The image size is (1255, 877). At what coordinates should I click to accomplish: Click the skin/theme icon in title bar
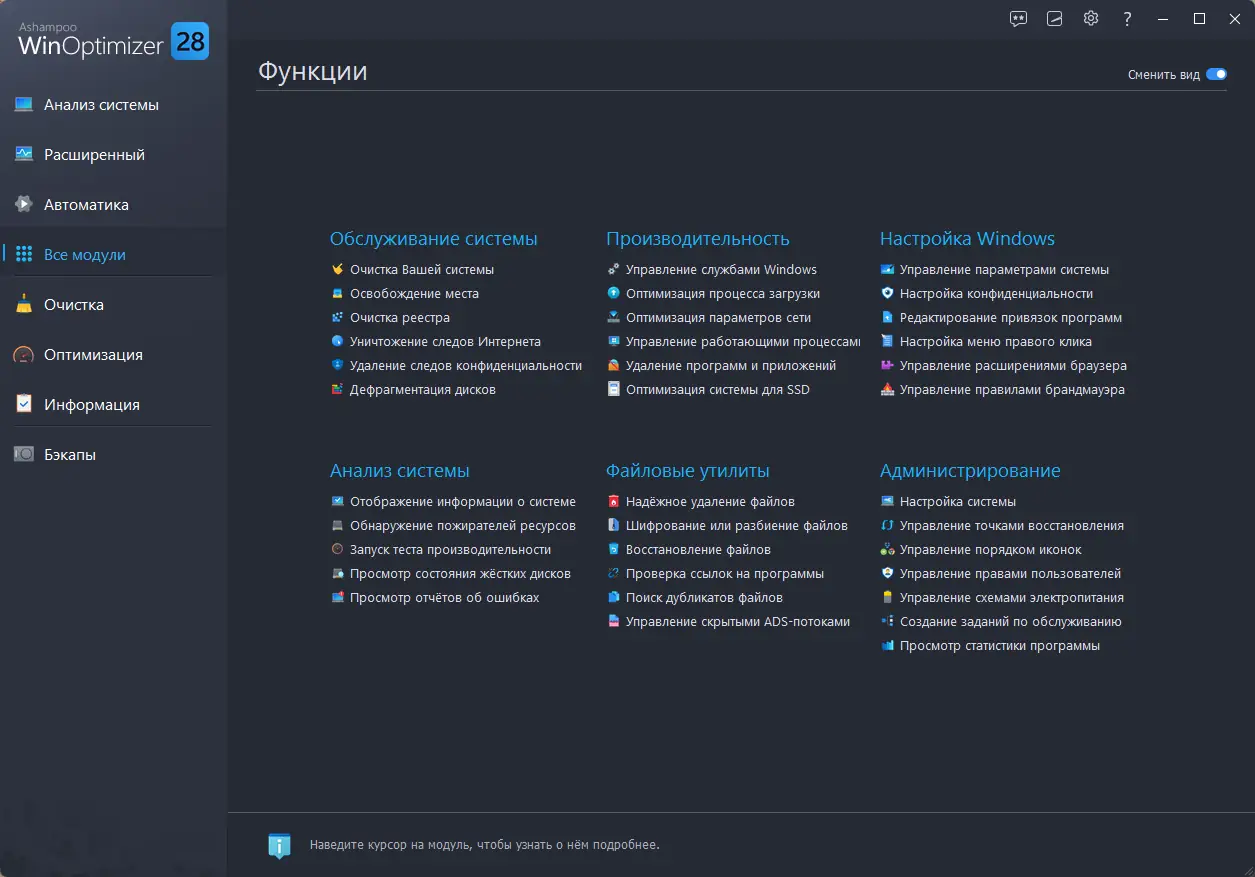1054,18
